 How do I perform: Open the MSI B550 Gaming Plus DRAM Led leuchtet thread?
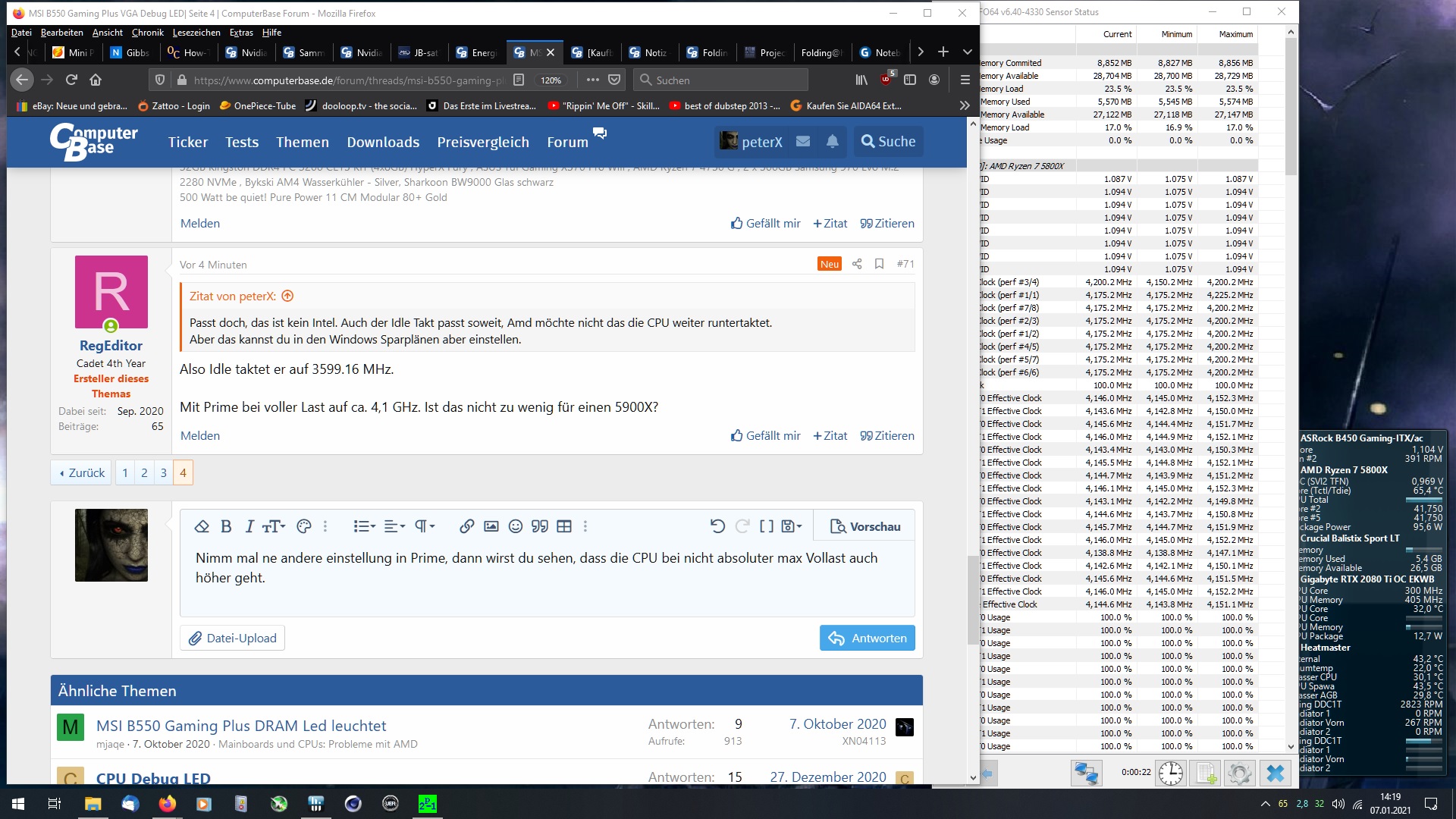click(x=241, y=726)
